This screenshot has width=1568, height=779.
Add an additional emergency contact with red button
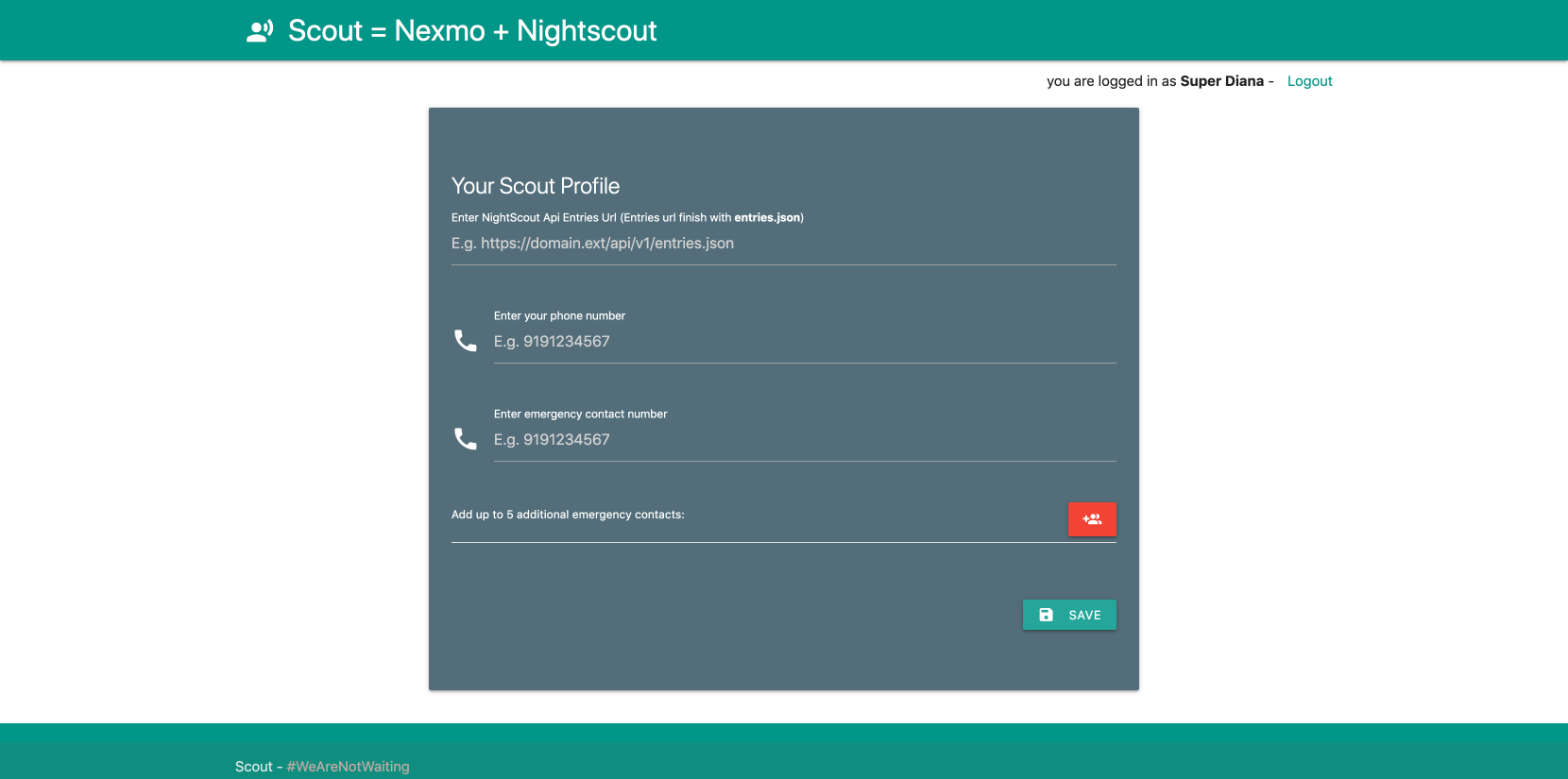(1092, 519)
